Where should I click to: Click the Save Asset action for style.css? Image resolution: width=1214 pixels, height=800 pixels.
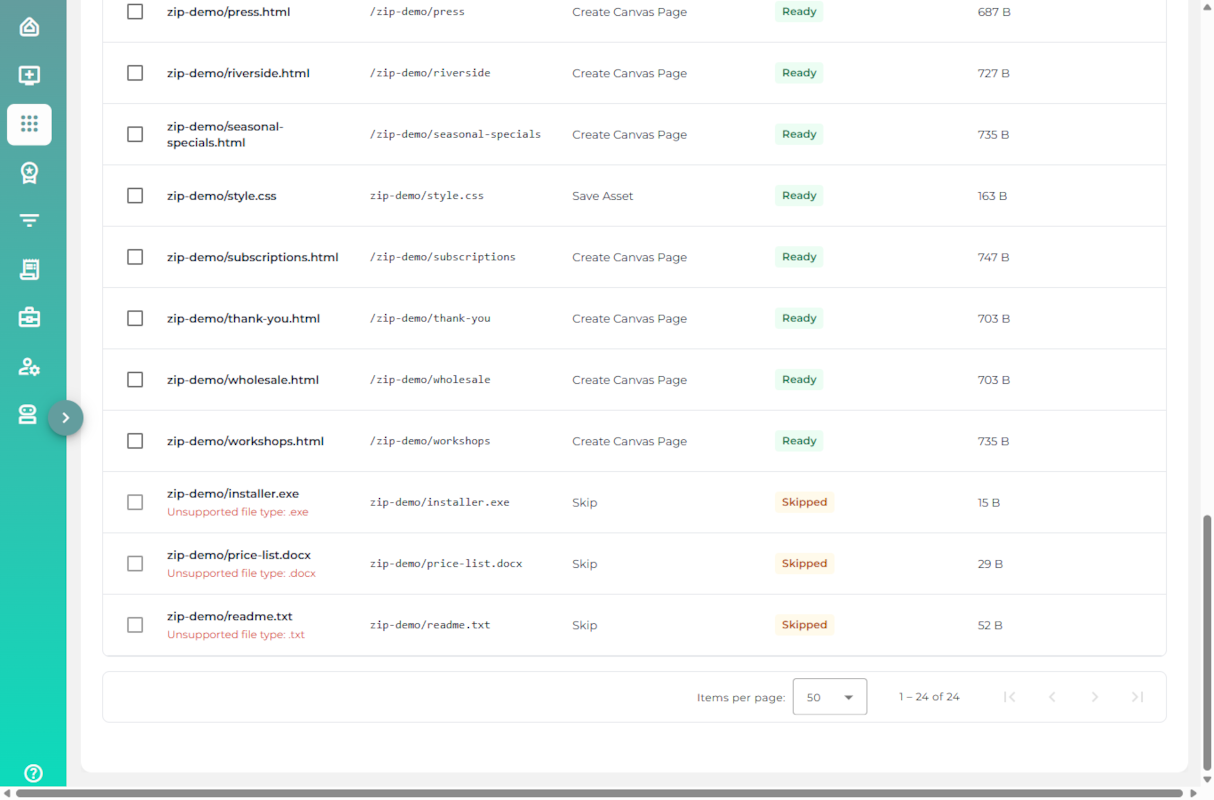[603, 196]
